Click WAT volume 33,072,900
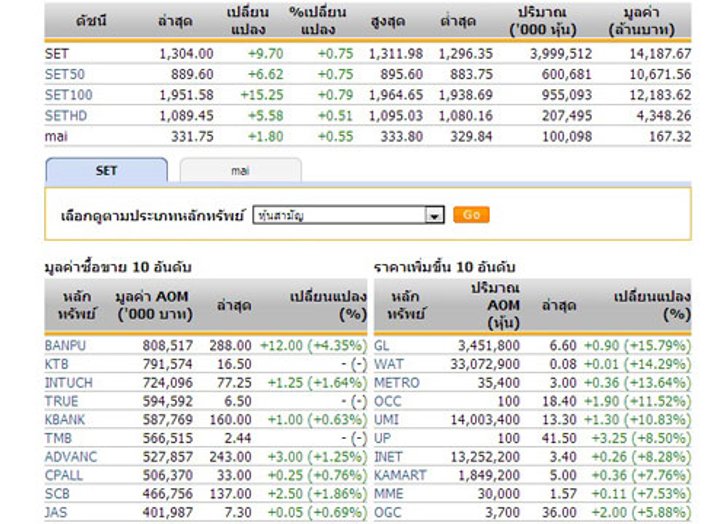This screenshot has height=524, width=728. click(x=485, y=364)
